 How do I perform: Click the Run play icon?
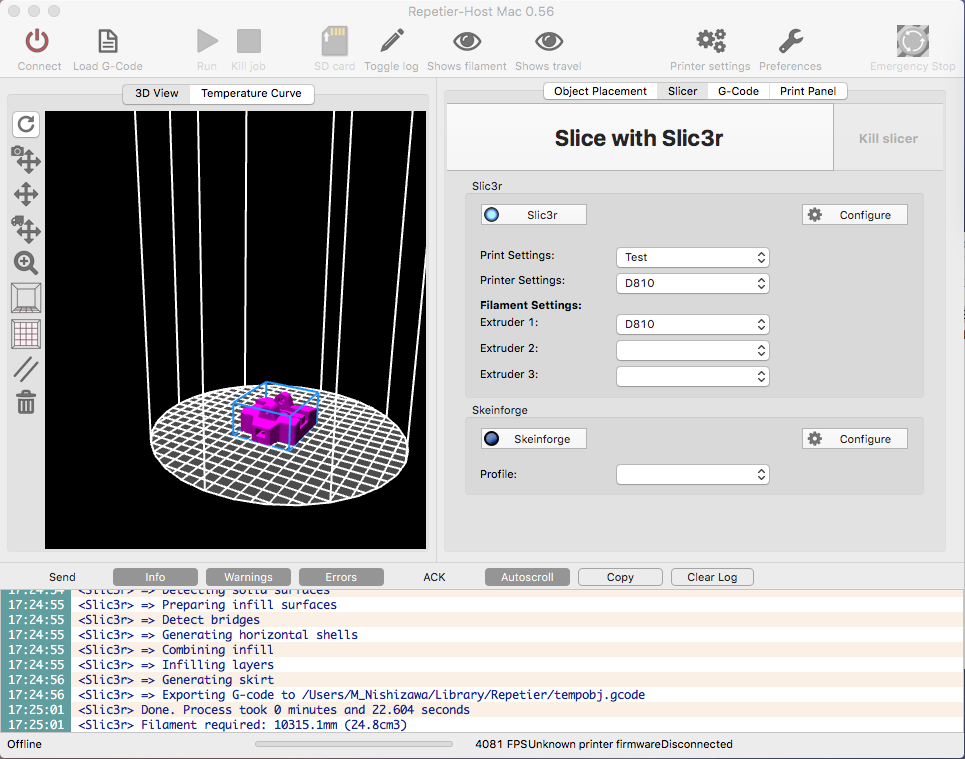pyautogui.click(x=207, y=41)
